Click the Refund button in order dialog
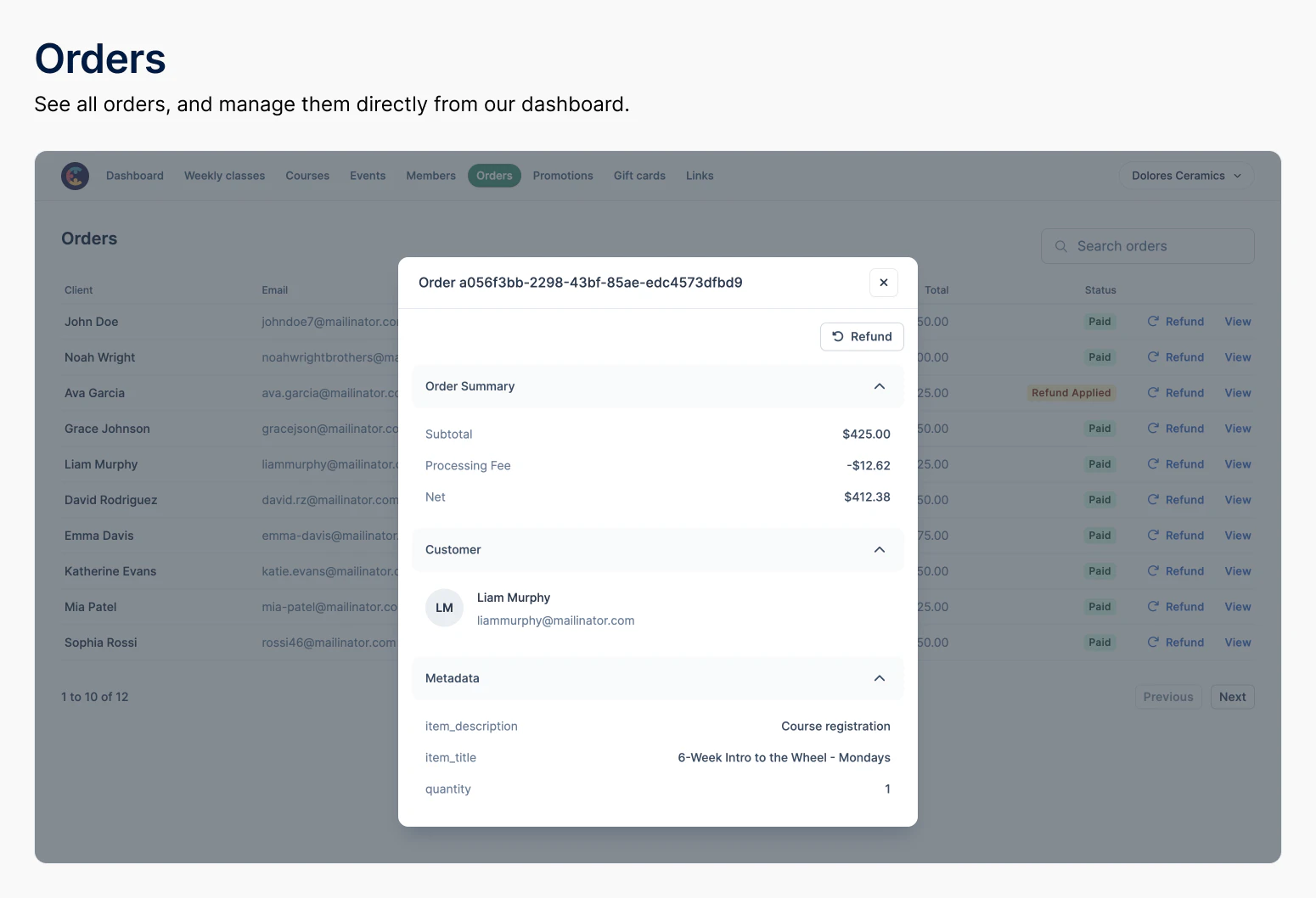This screenshot has width=1316, height=898. pos(862,337)
